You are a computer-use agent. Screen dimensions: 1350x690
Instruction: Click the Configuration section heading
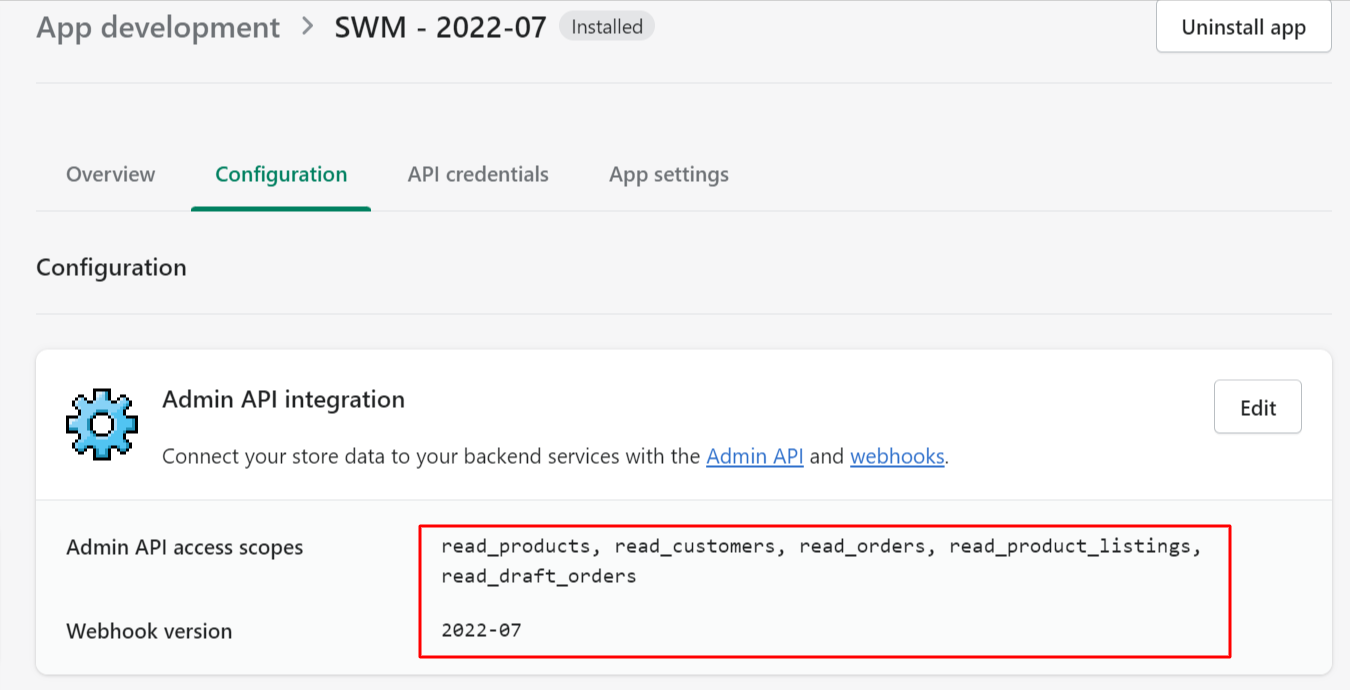(x=111, y=268)
